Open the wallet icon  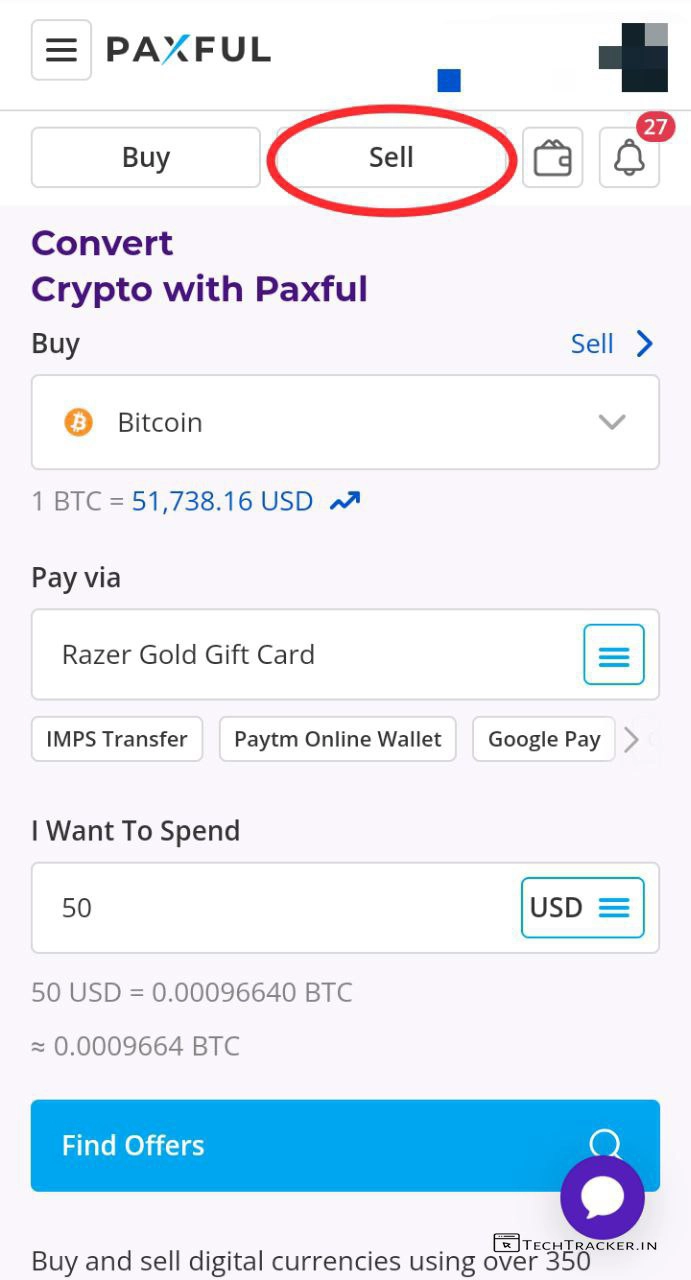552,158
